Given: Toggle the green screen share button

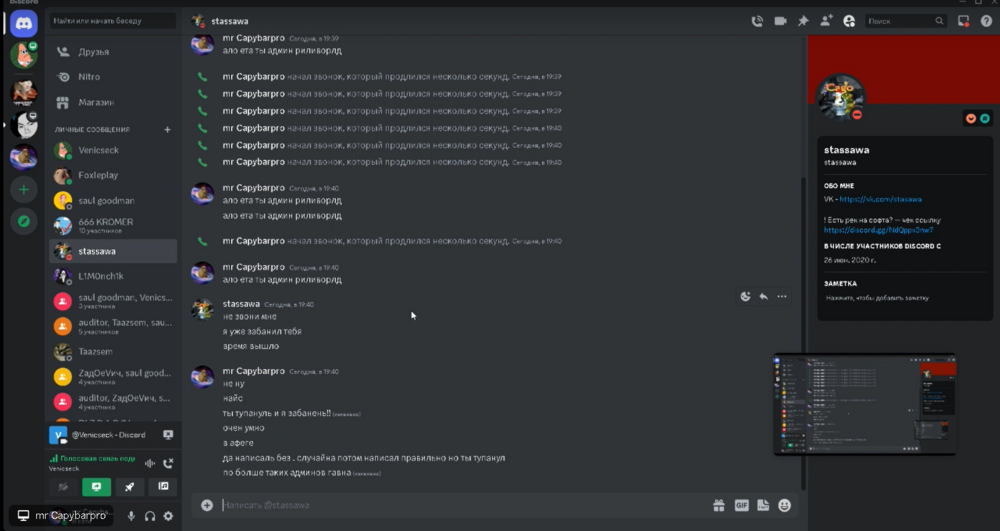Looking at the screenshot, I should (x=96, y=487).
